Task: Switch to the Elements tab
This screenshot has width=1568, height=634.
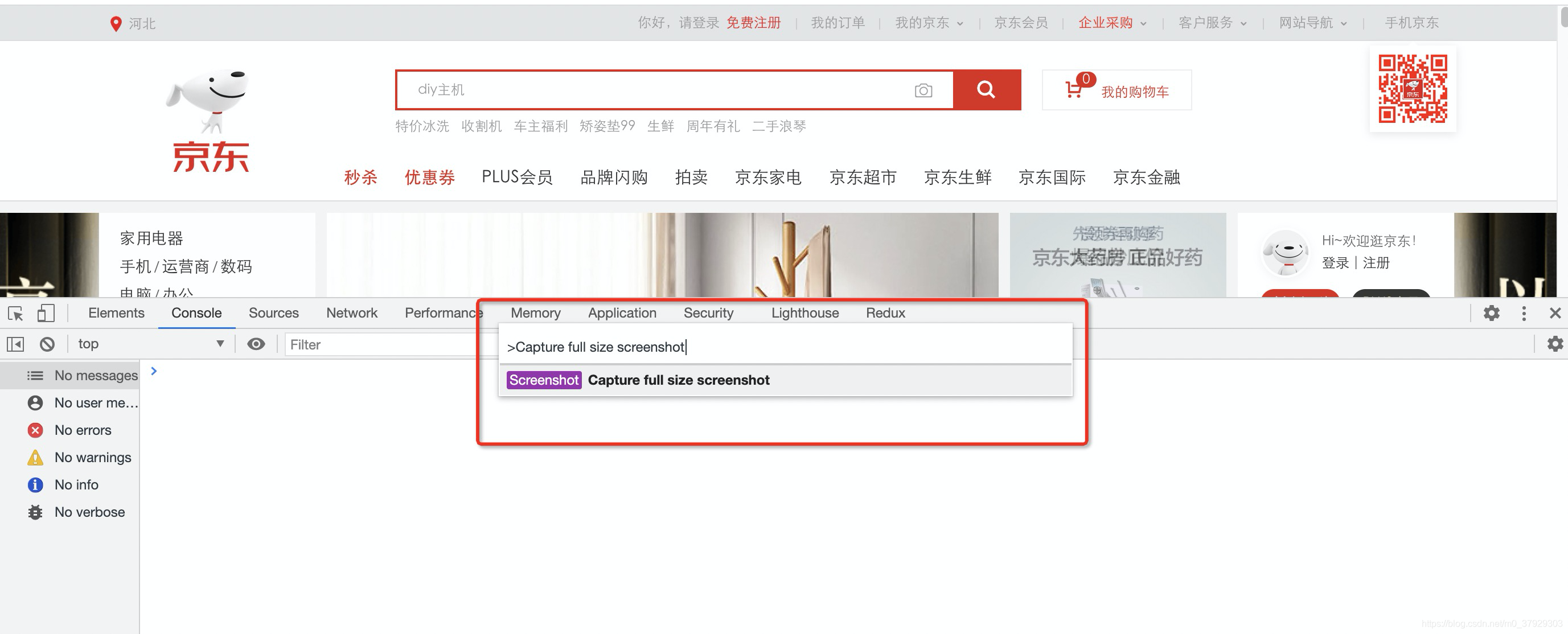Action: tap(116, 314)
